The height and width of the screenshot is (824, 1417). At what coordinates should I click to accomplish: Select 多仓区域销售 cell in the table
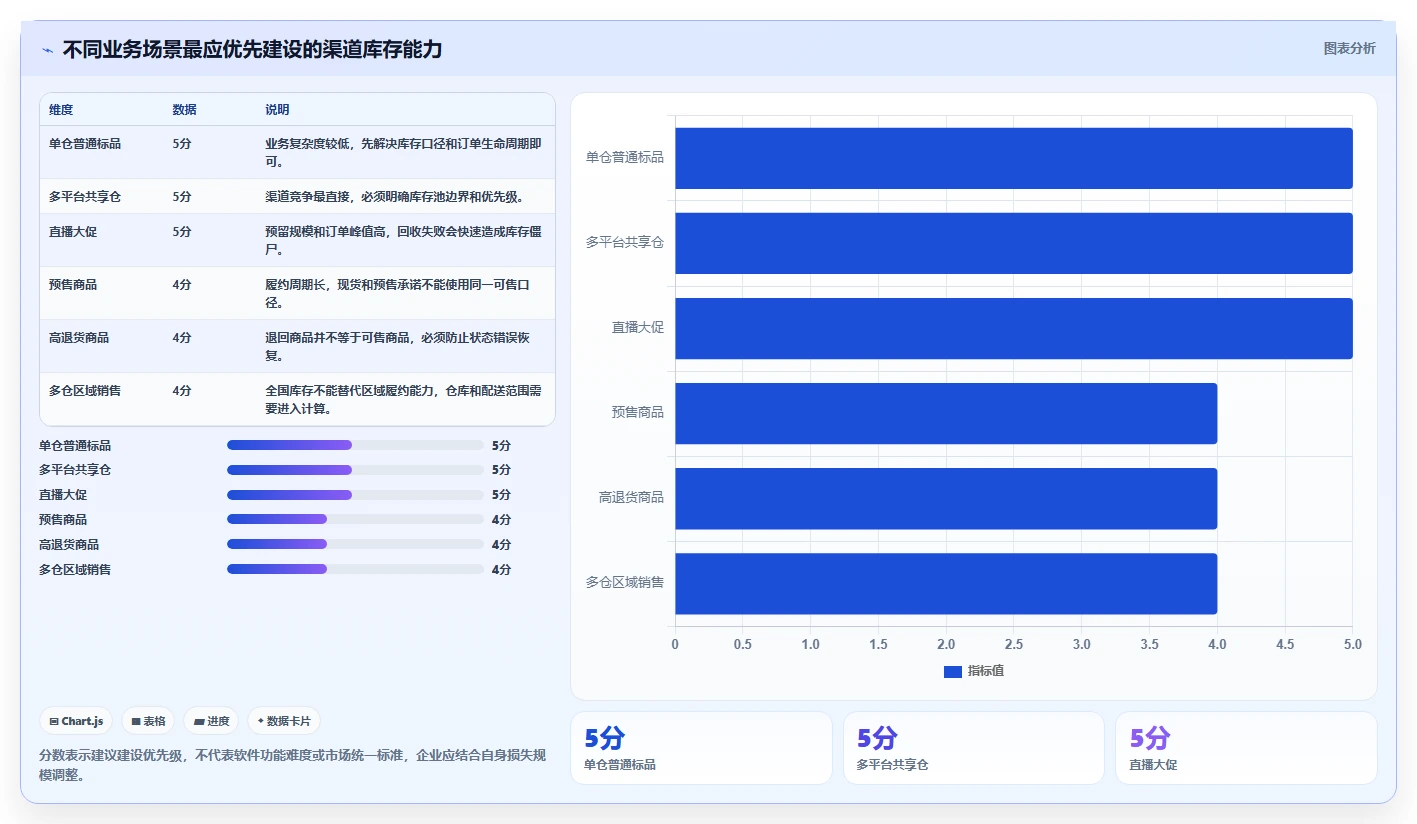(x=85, y=391)
